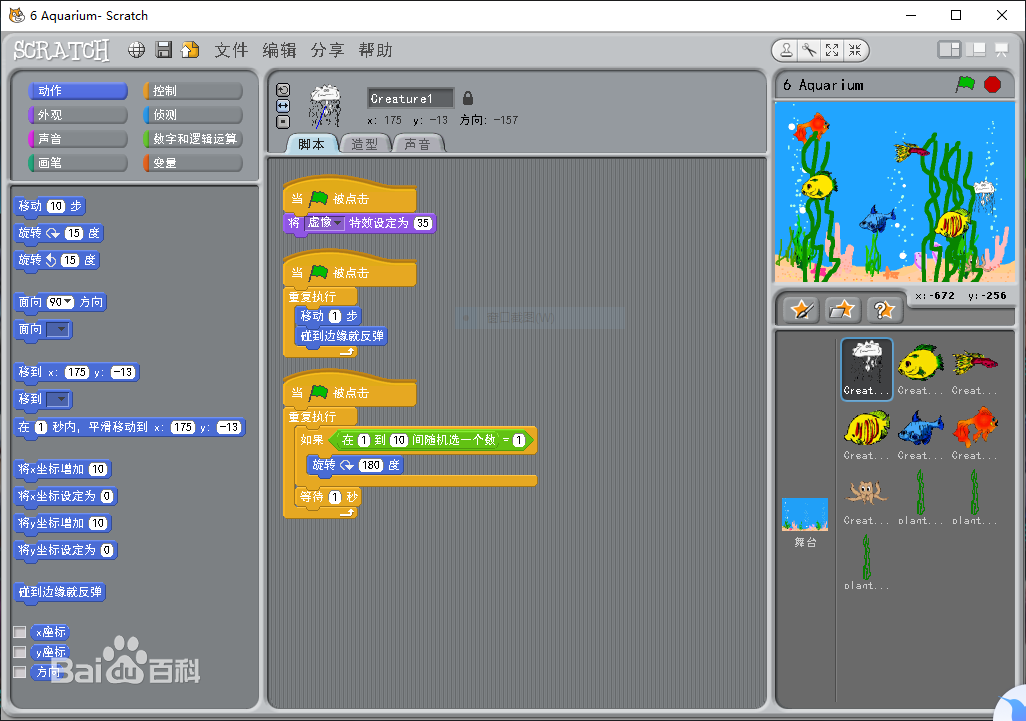Set rotation style to don't rotate
Image resolution: width=1026 pixels, height=721 pixels.
283,122
